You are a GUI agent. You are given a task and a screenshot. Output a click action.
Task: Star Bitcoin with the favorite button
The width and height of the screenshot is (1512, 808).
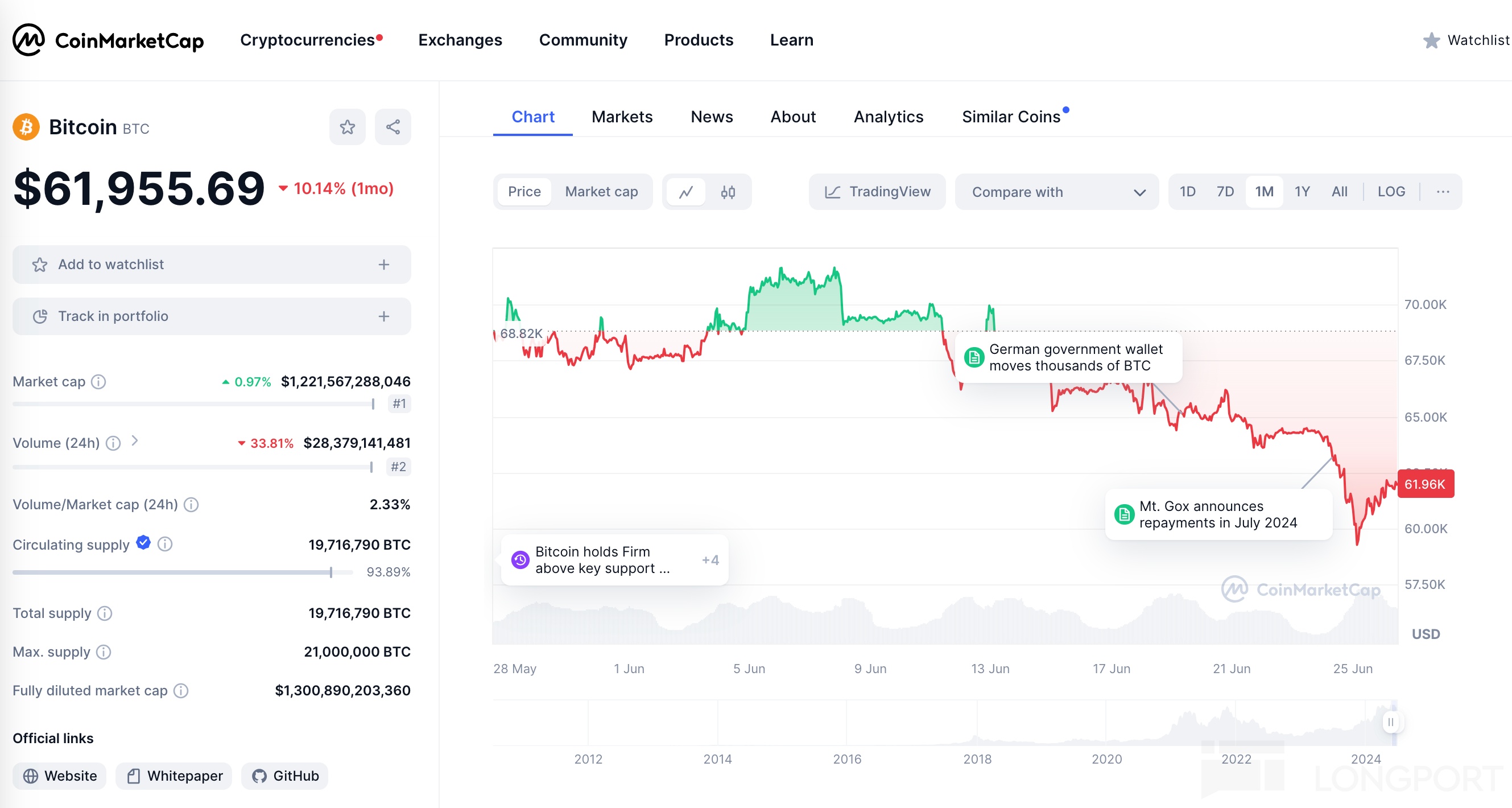[x=347, y=127]
